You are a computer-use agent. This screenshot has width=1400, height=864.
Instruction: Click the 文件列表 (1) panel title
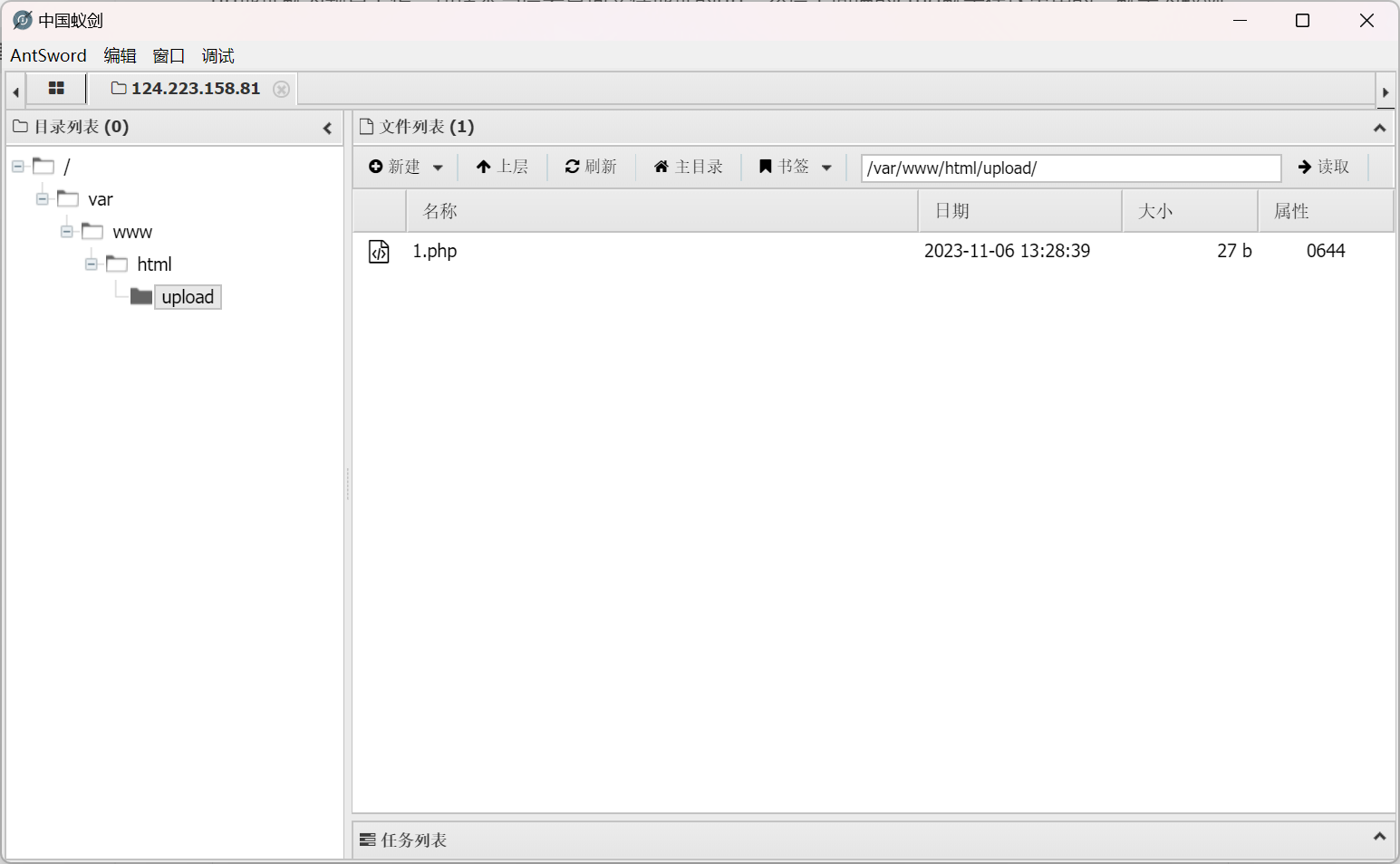pos(426,127)
